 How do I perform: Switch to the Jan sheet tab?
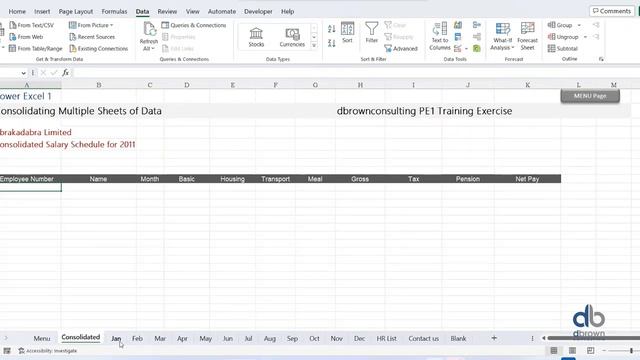point(116,338)
